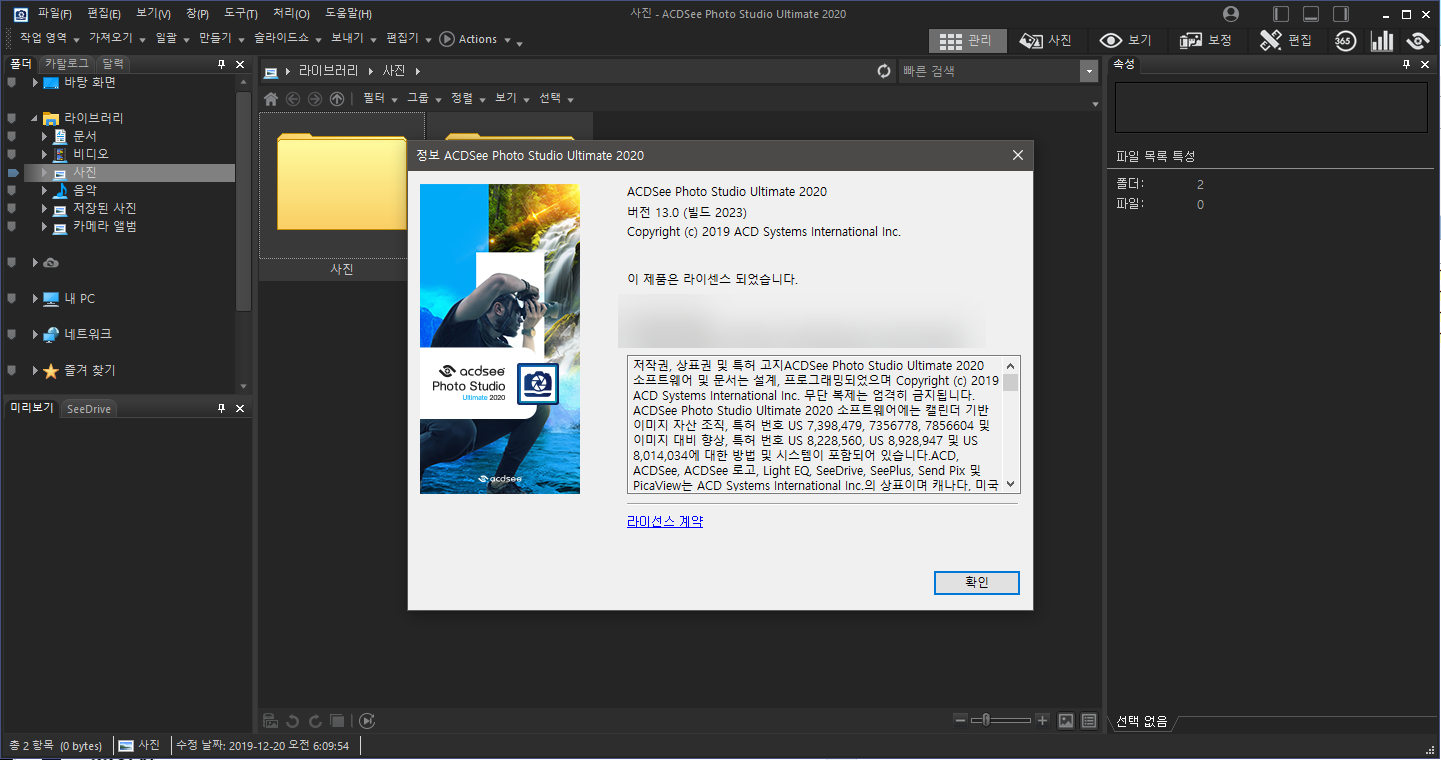Click the rotate left icon in bottom toolbar
Image resolution: width=1441 pixels, height=760 pixels.
pos(293,720)
